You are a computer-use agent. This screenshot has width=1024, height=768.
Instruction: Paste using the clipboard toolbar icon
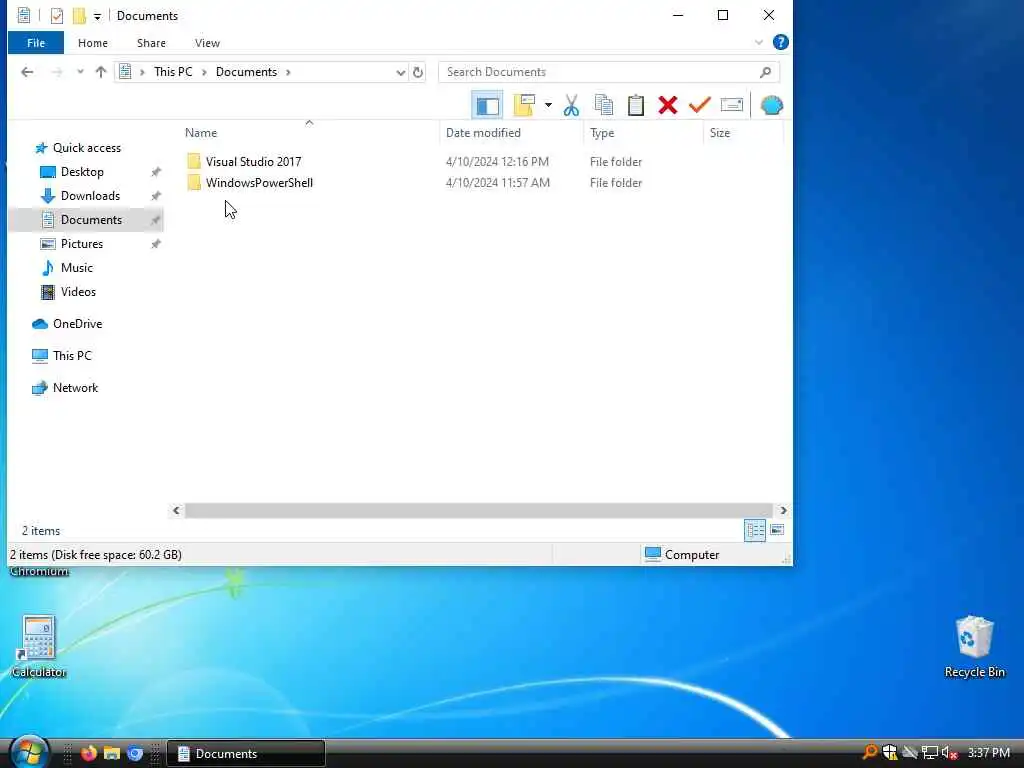coord(635,105)
